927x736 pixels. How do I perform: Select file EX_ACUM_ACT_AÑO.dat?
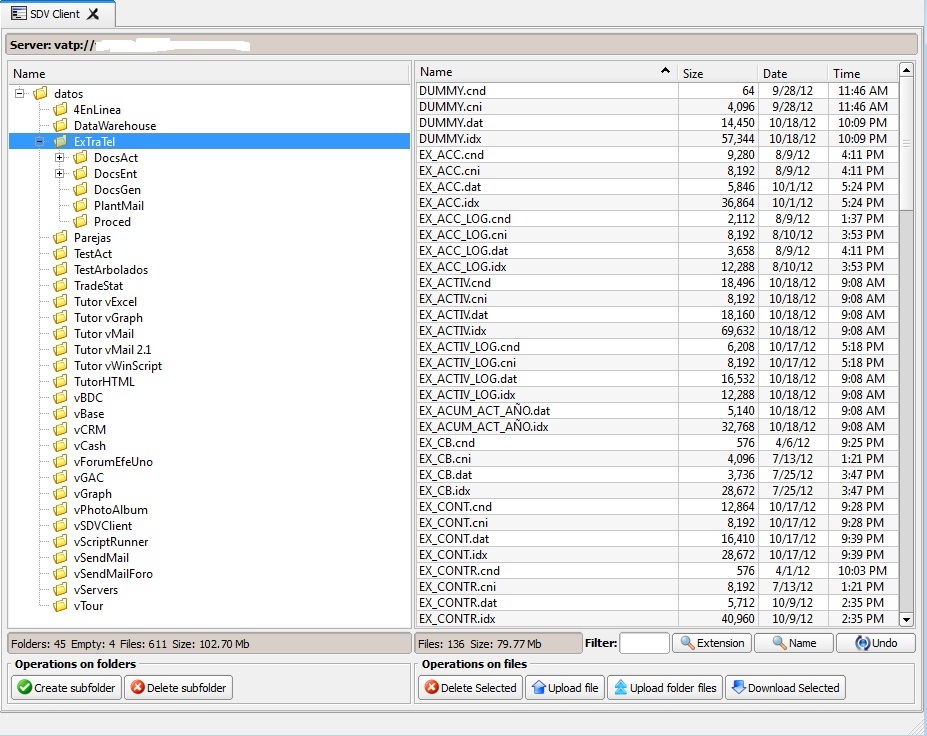pos(657,410)
